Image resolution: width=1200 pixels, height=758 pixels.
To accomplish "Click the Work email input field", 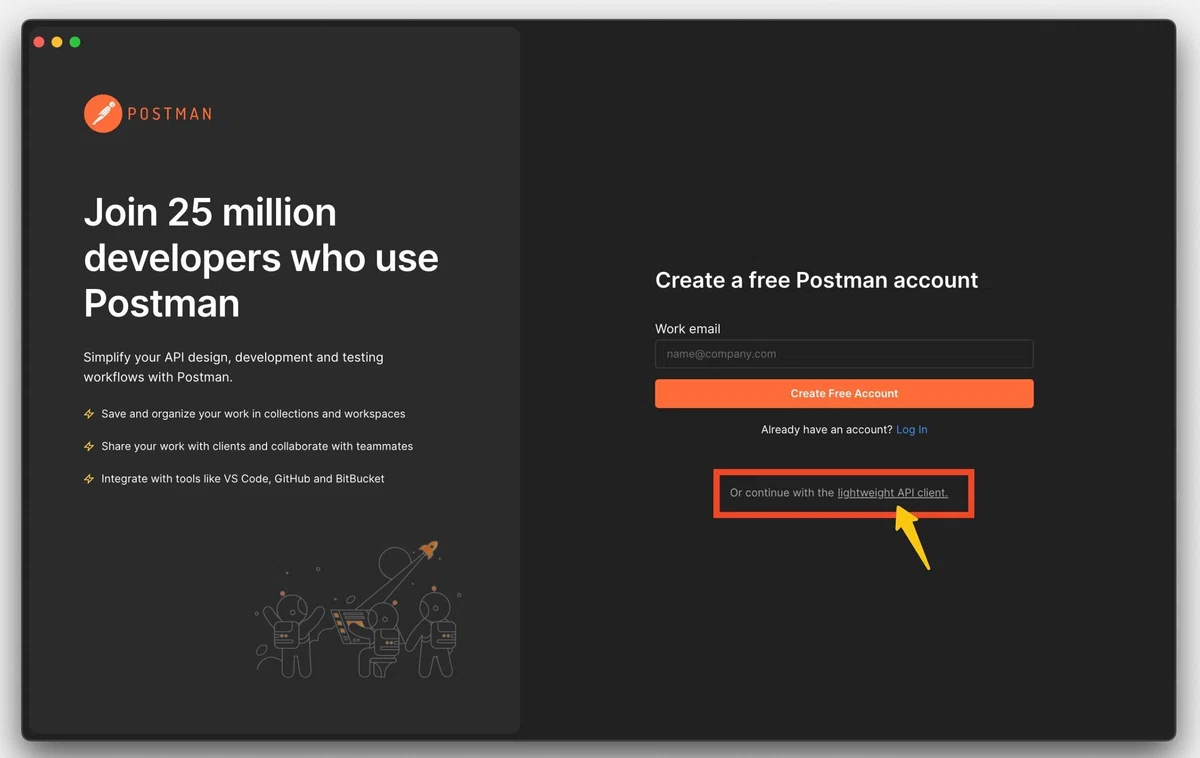I will click(844, 354).
